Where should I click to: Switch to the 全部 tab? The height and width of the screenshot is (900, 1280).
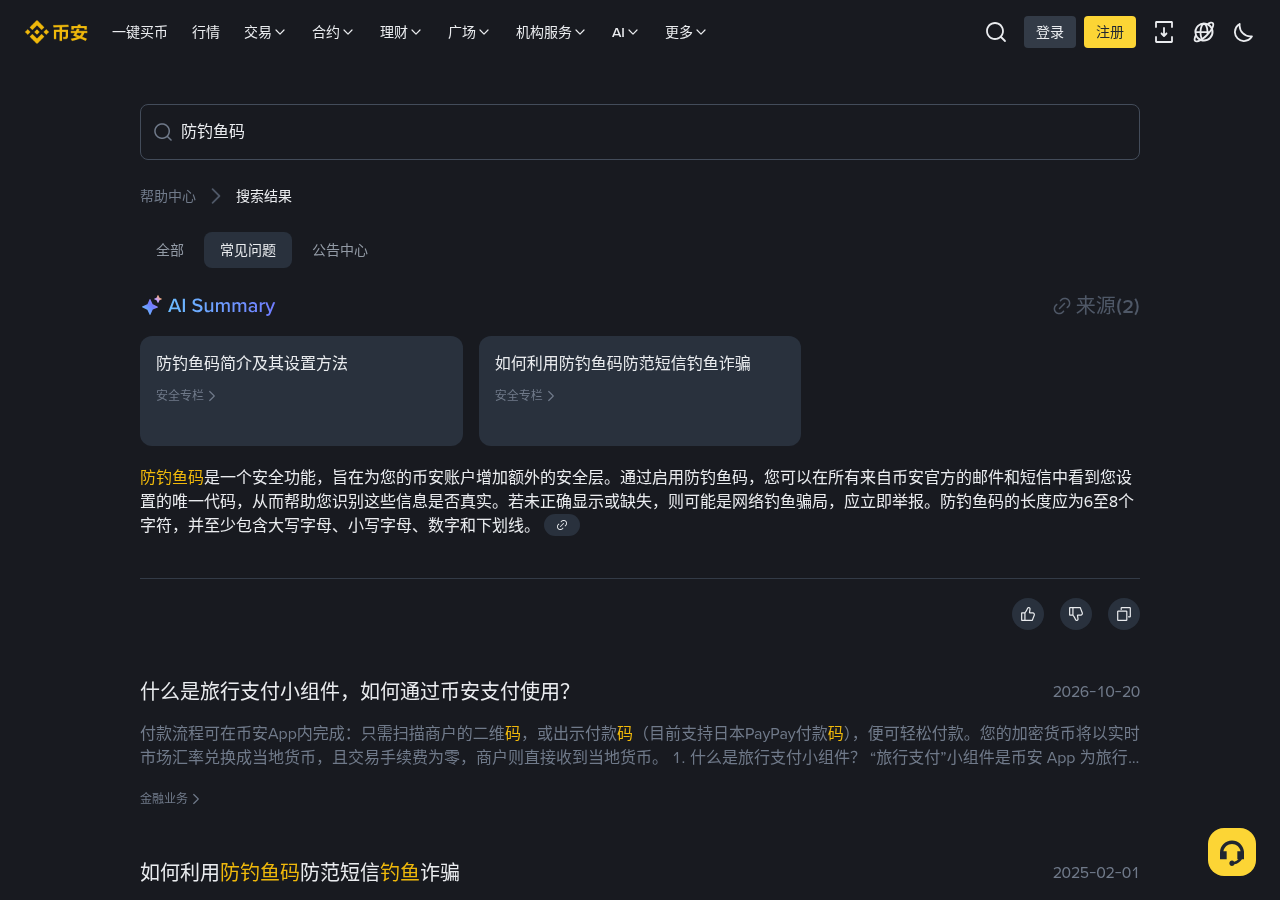170,250
